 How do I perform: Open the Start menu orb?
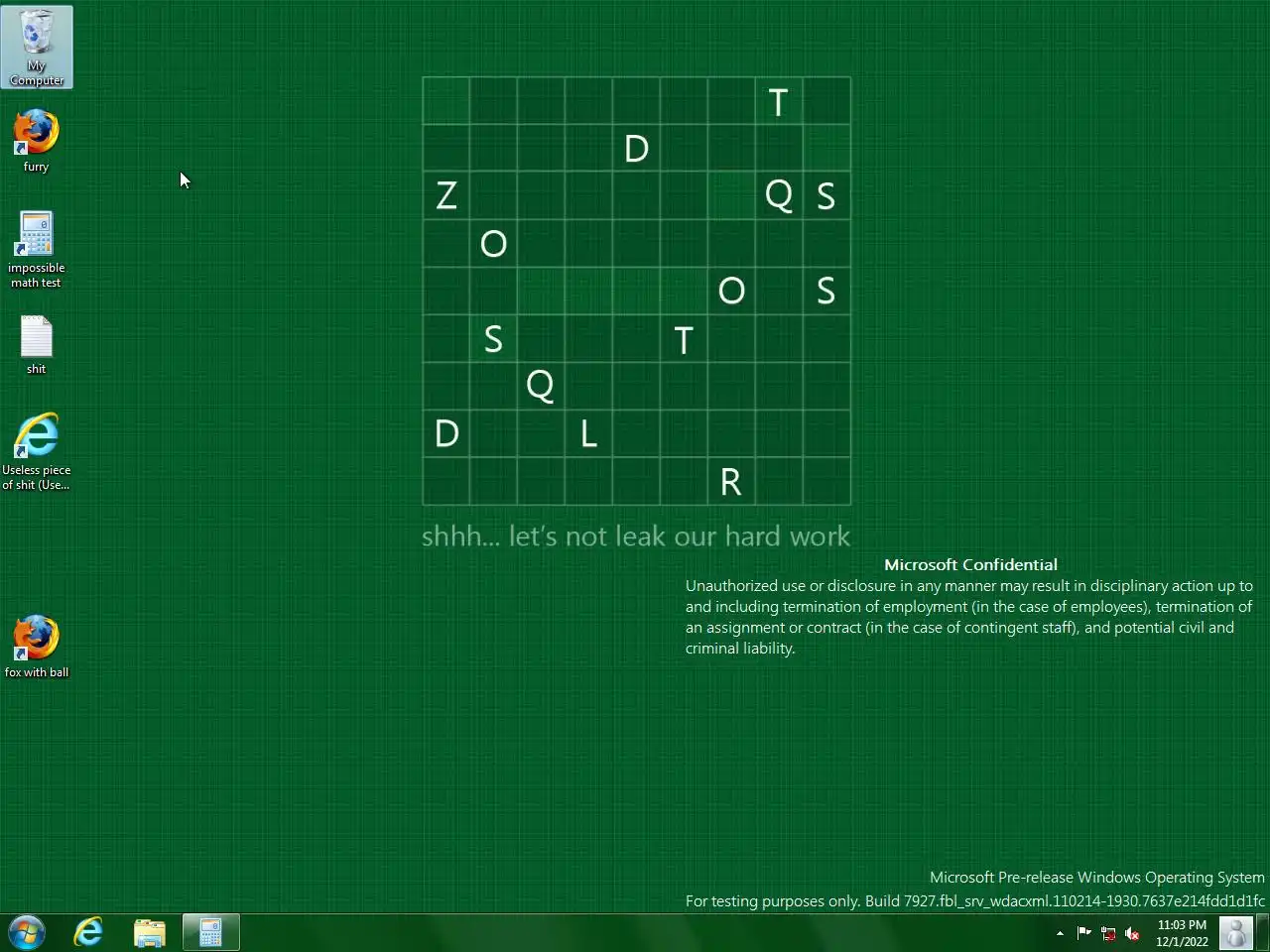[x=27, y=932]
